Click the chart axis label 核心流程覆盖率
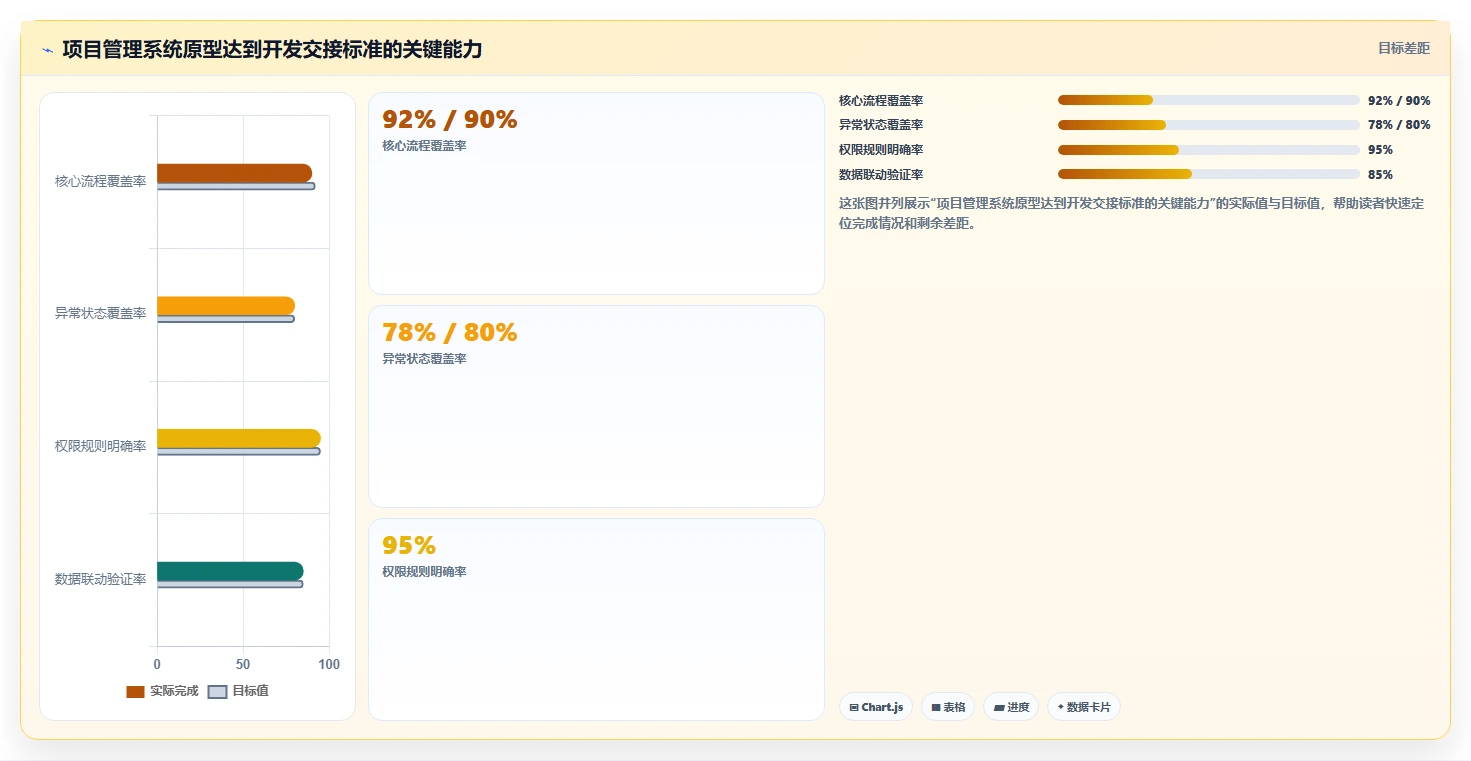Image resolution: width=1471 pixels, height=761 pixels. (101, 181)
